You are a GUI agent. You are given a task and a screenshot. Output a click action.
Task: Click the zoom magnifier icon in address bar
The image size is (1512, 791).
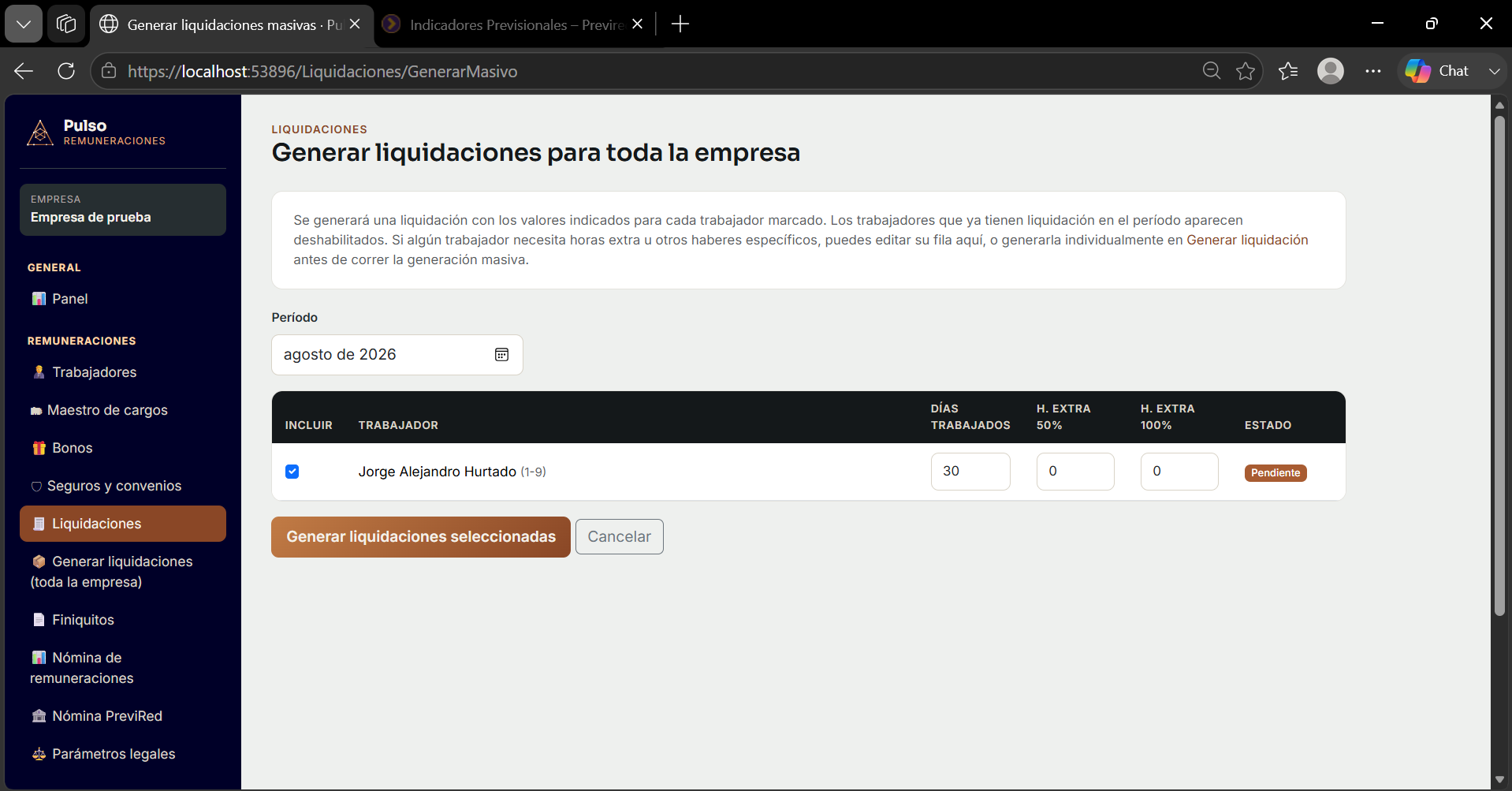click(x=1212, y=71)
